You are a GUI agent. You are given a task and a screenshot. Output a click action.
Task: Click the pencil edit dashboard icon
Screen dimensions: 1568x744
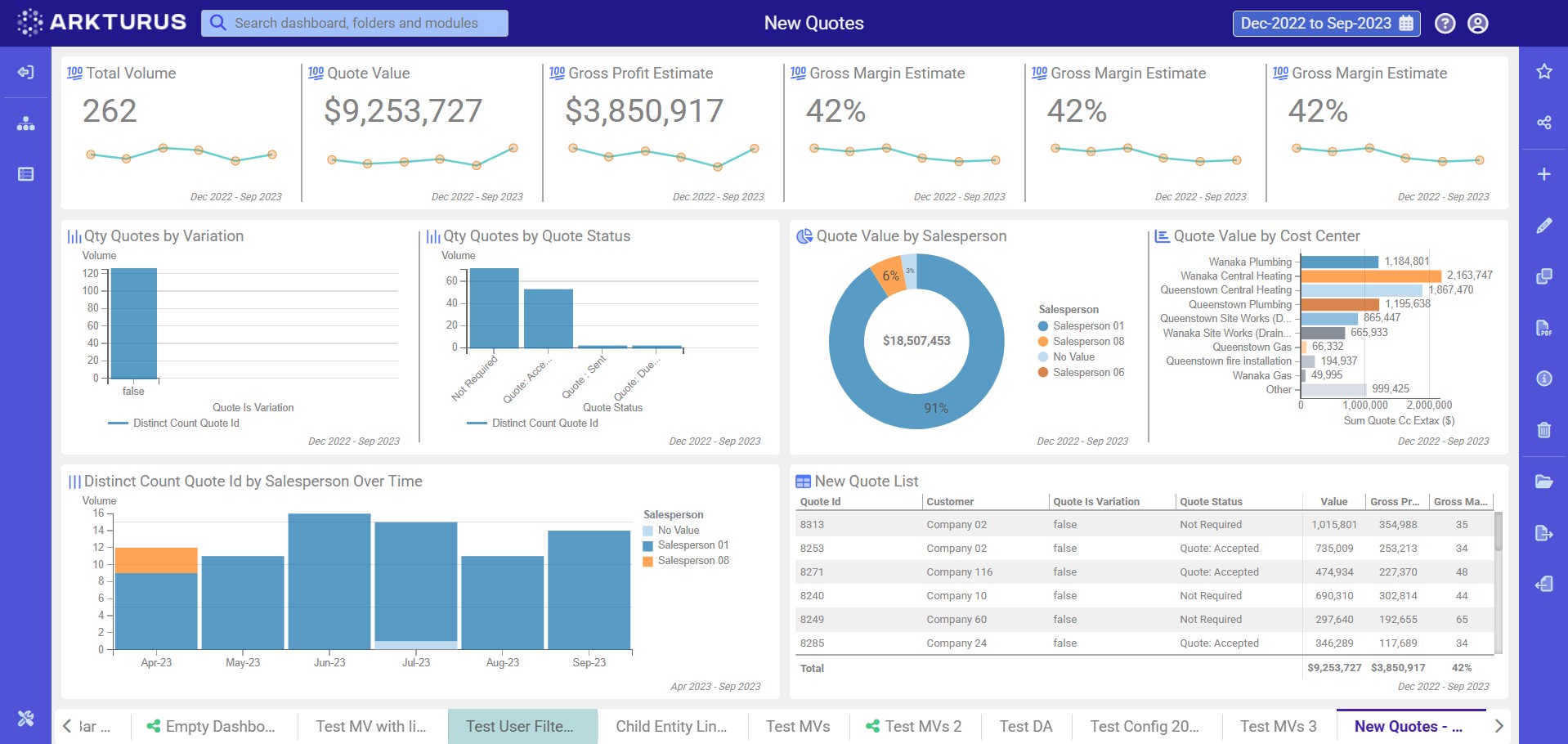(1543, 226)
